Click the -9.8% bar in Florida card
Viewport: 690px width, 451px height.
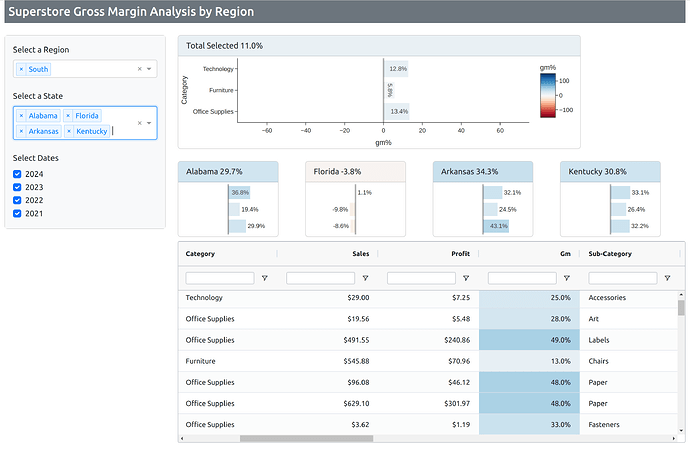click(x=352, y=209)
